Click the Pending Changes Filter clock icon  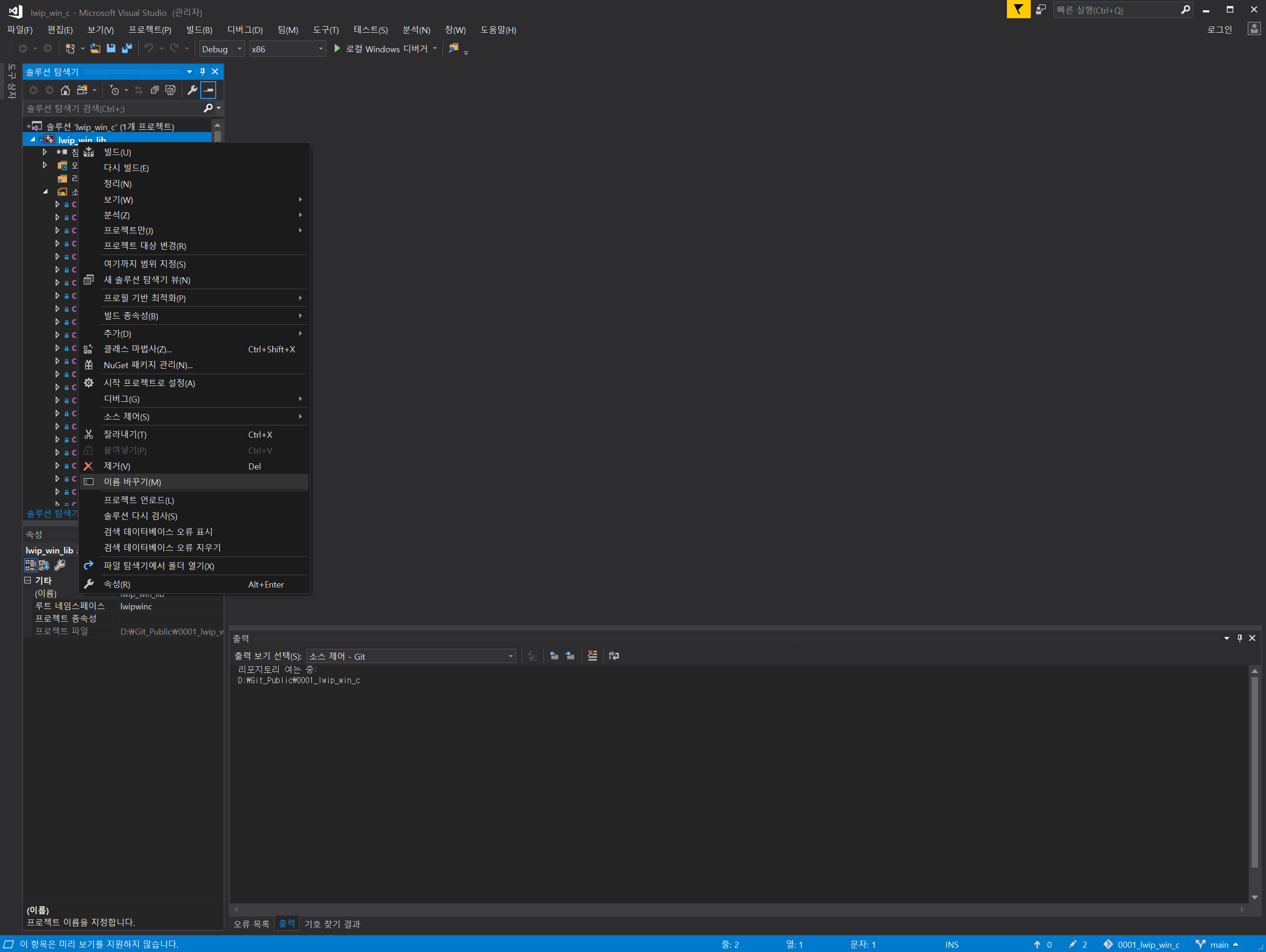click(114, 90)
